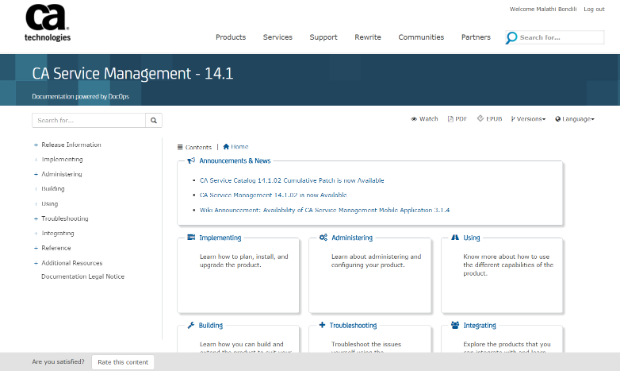Click the CA Technologies logo
Viewport: 620px width, 371px height.
coord(47,23)
